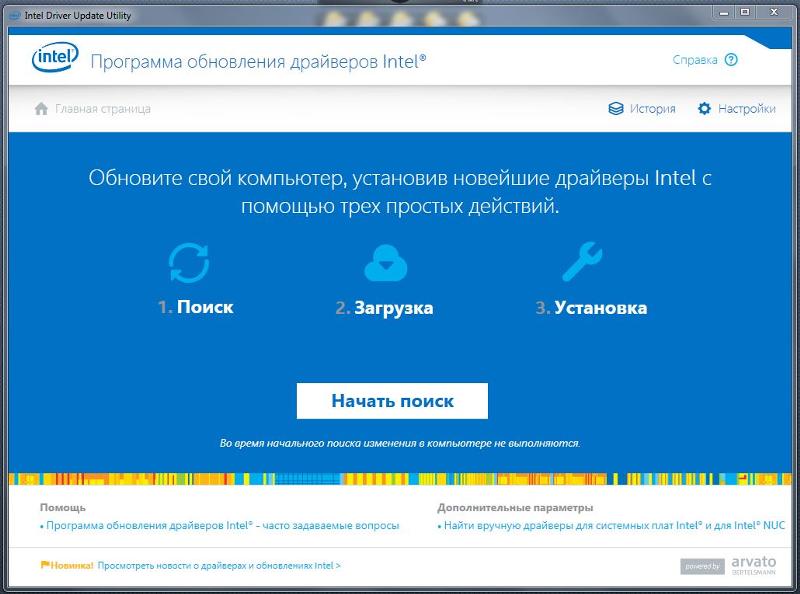
Task: Click the headline 'Обновите свой компьютер' text
Action: tap(400, 192)
